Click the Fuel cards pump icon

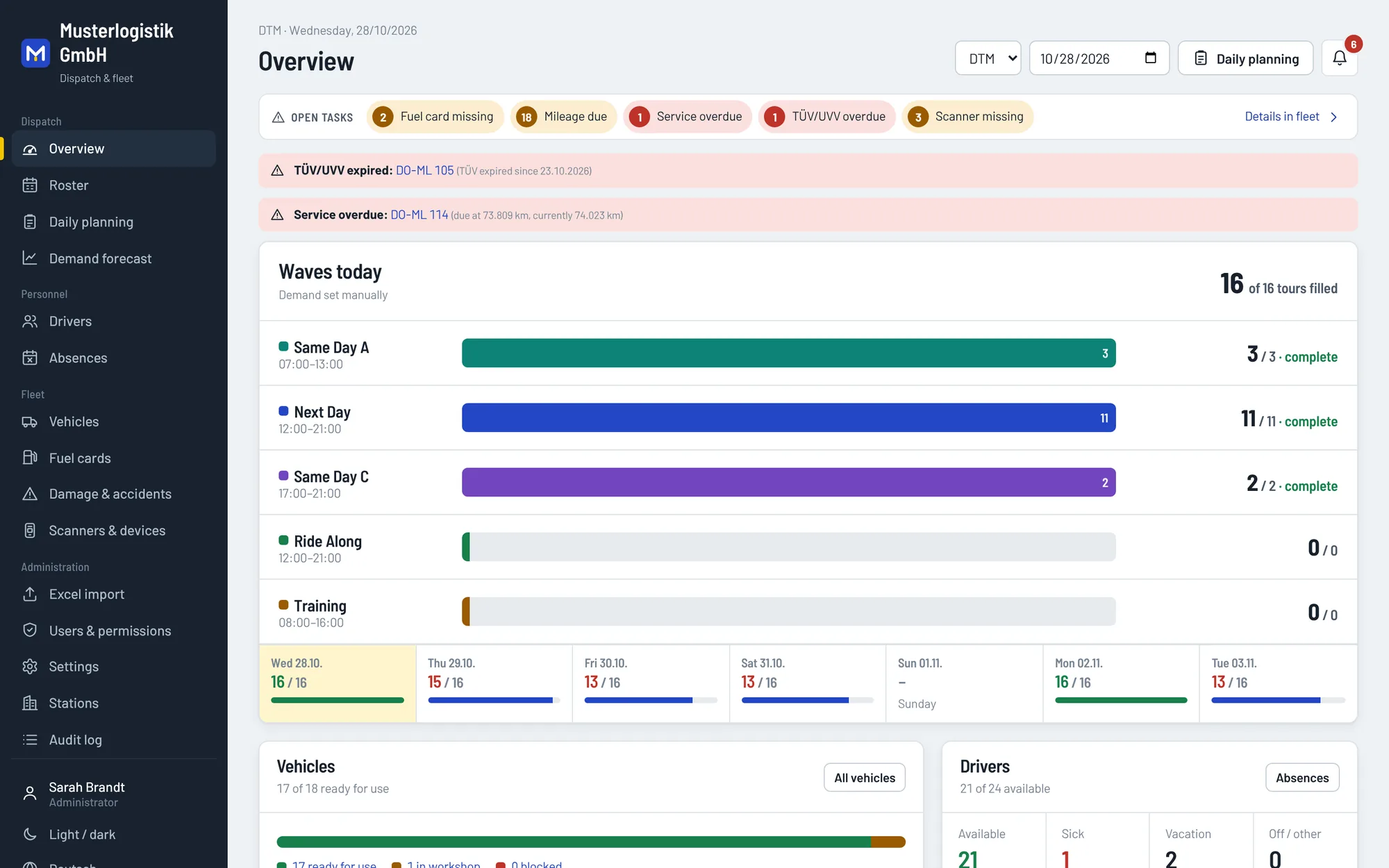click(30, 458)
